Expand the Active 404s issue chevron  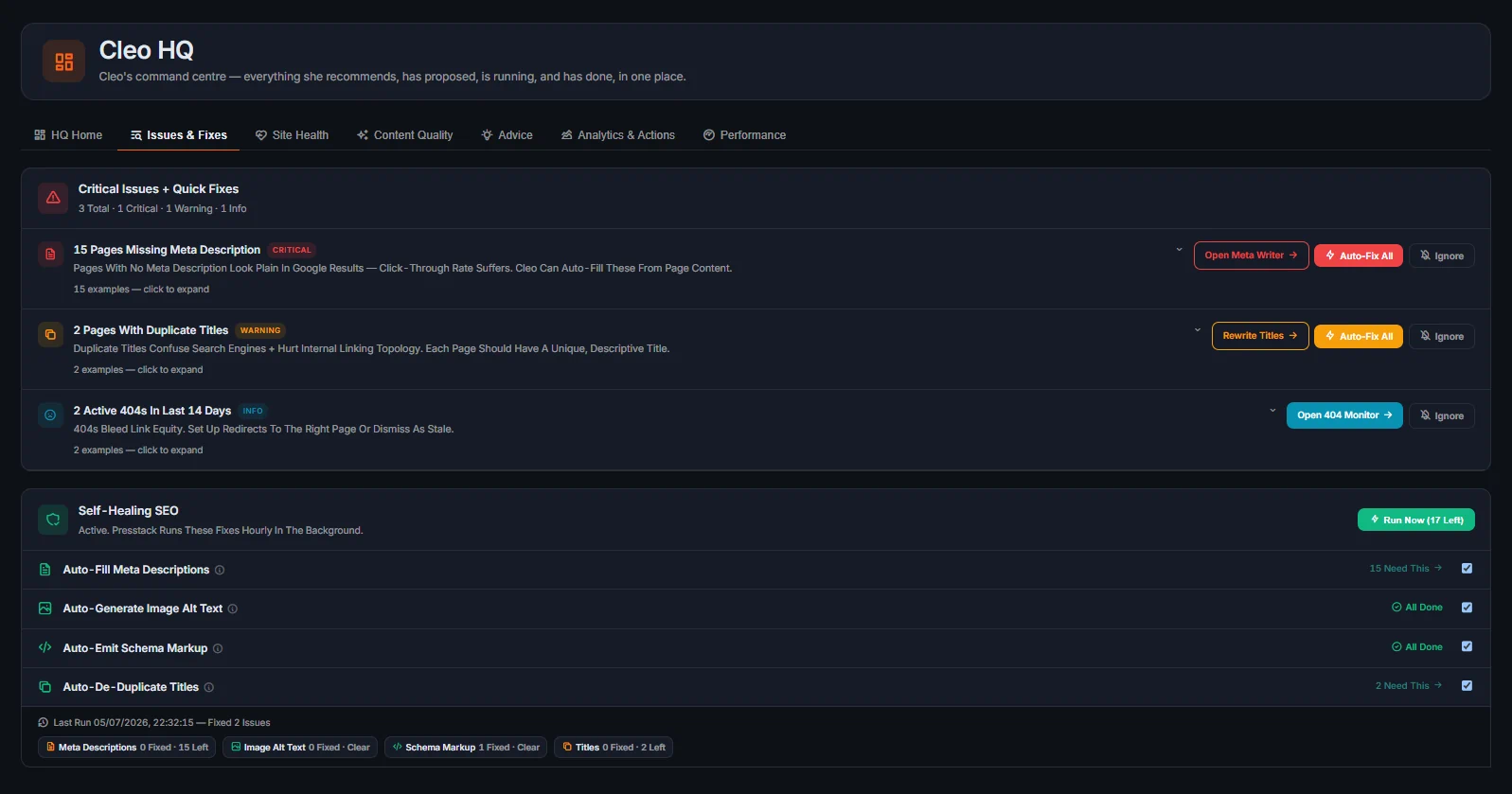point(1272,411)
